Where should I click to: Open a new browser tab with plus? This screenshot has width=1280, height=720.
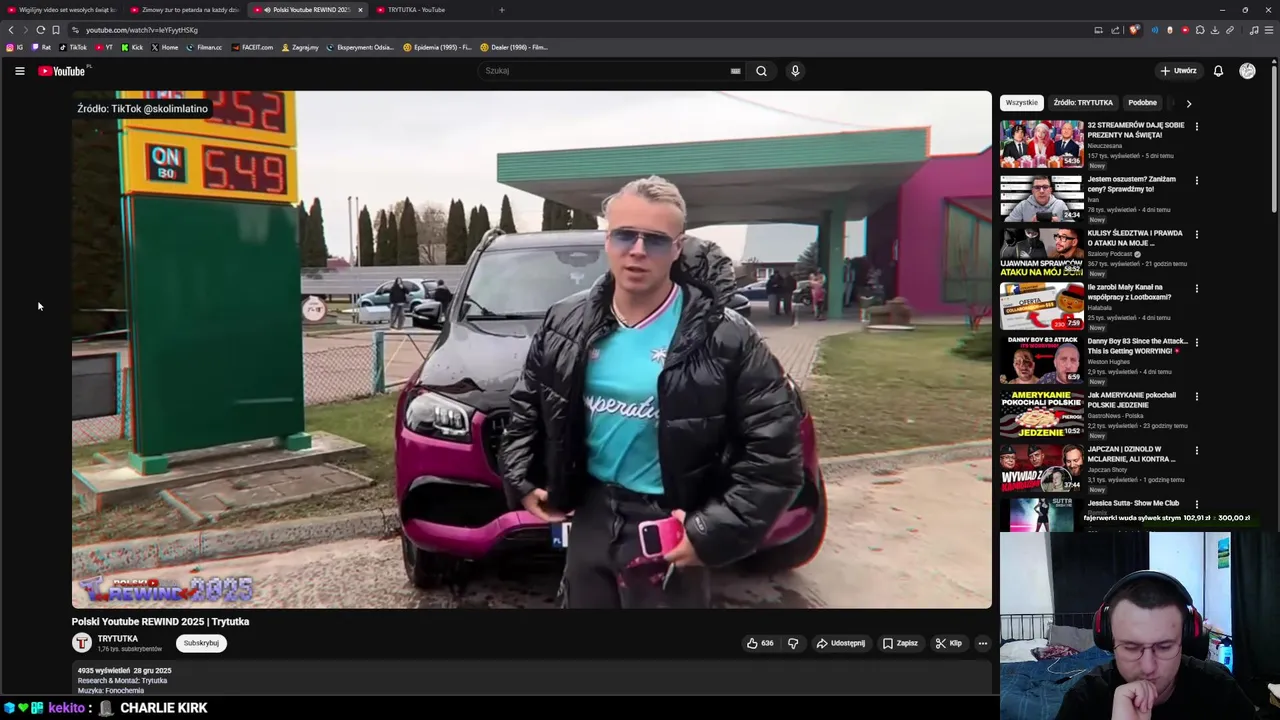click(x=502, y=10)
